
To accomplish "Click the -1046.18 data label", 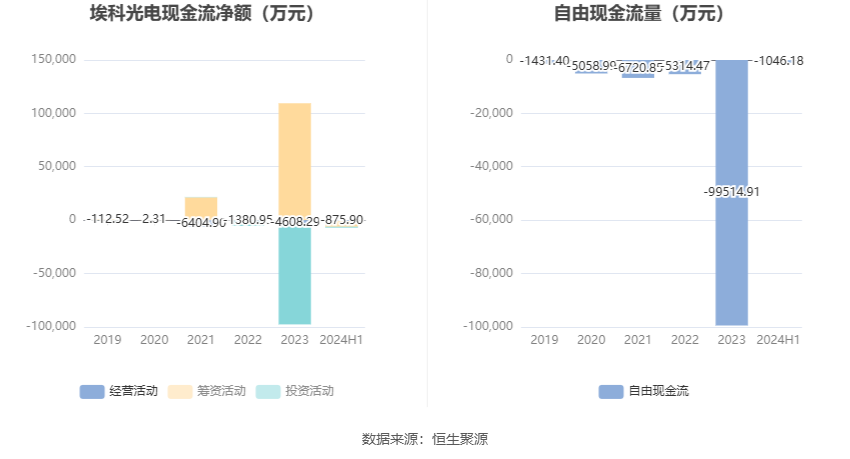I will [x=778, y=61].
